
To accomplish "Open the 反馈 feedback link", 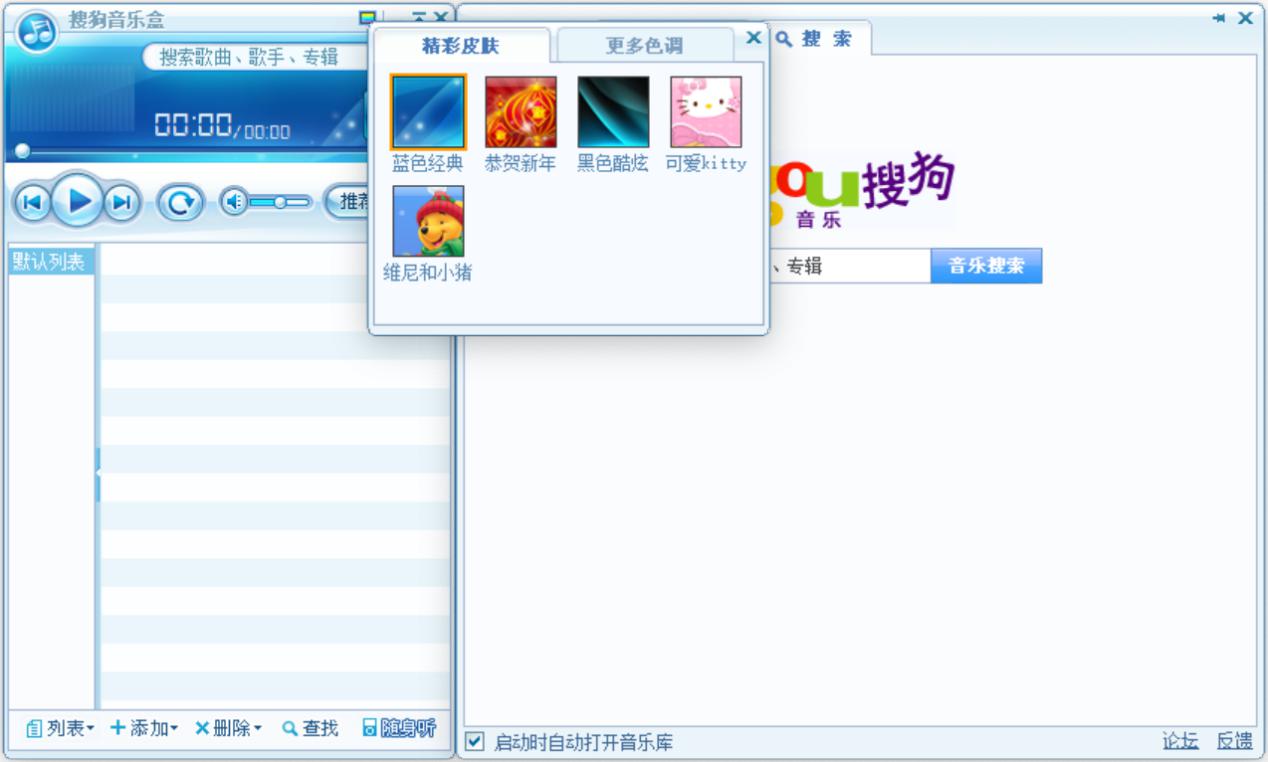I will click(x=1235, y=740).
